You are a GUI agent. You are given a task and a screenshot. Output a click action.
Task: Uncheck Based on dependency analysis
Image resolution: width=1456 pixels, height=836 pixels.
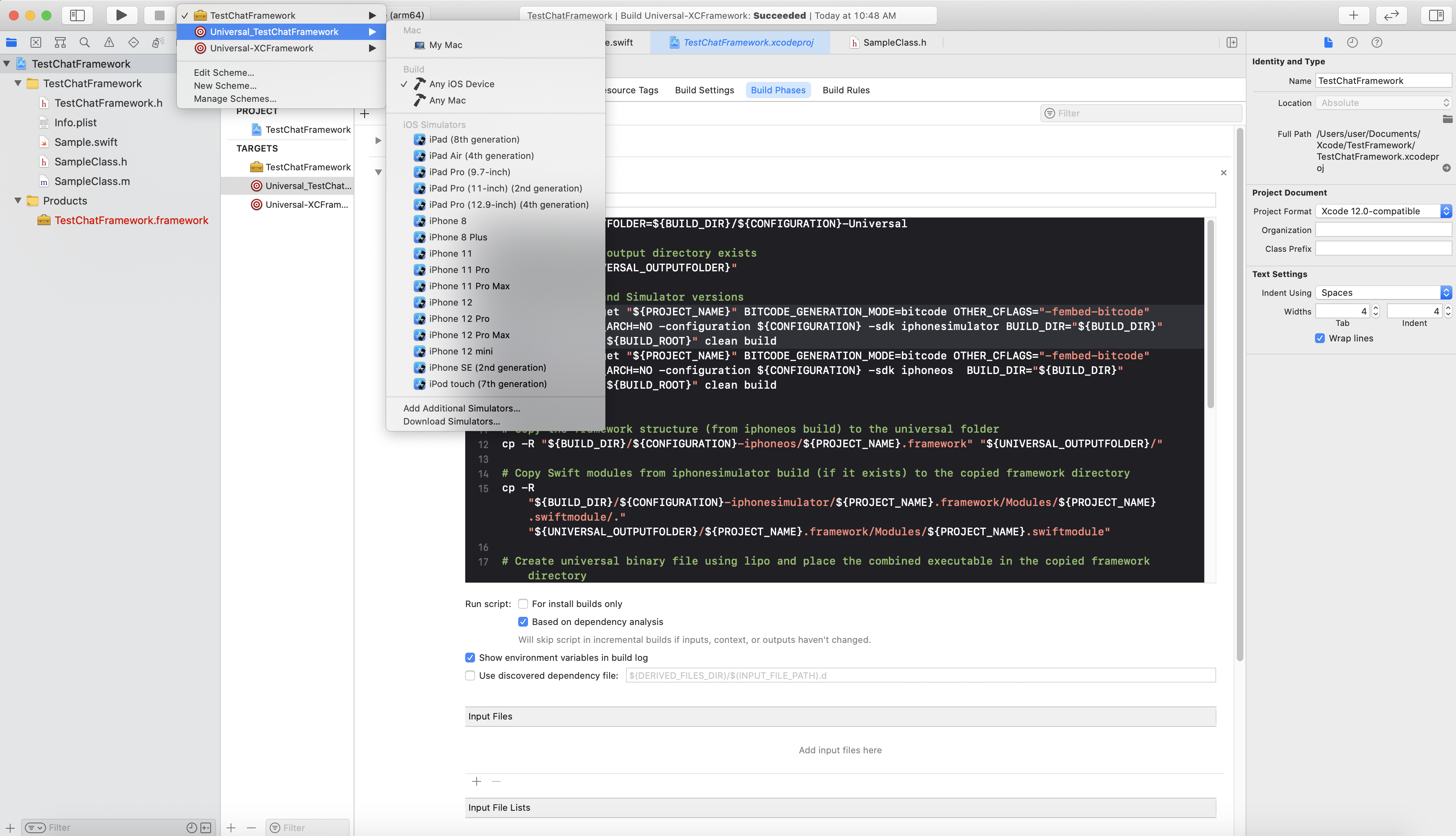pyautogui.click(x=523, y=621)
